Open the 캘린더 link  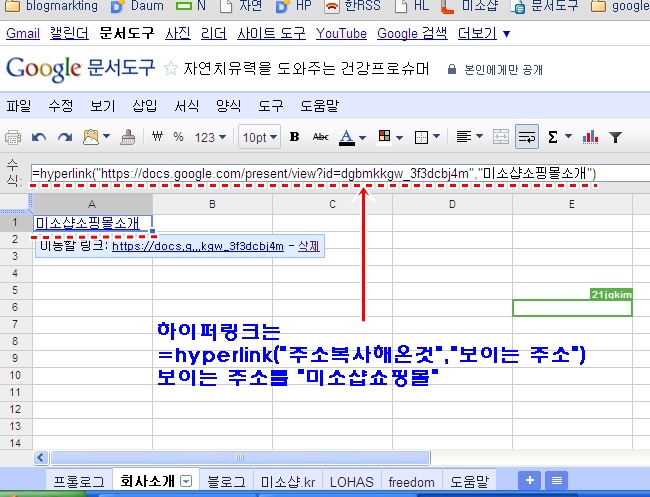pyautogui.click(x=69, y=33)
